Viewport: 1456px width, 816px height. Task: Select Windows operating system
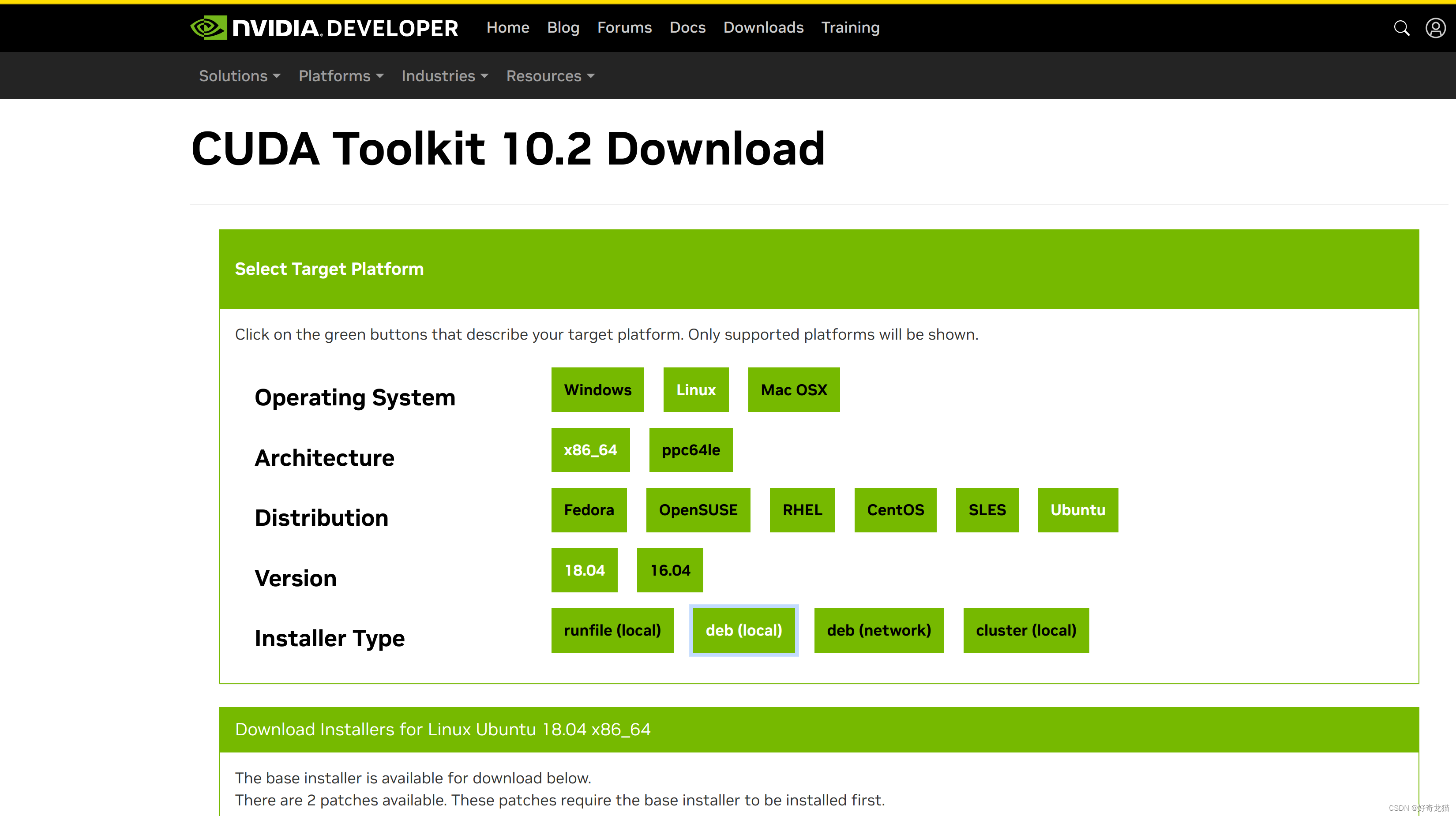coord(597,390)
